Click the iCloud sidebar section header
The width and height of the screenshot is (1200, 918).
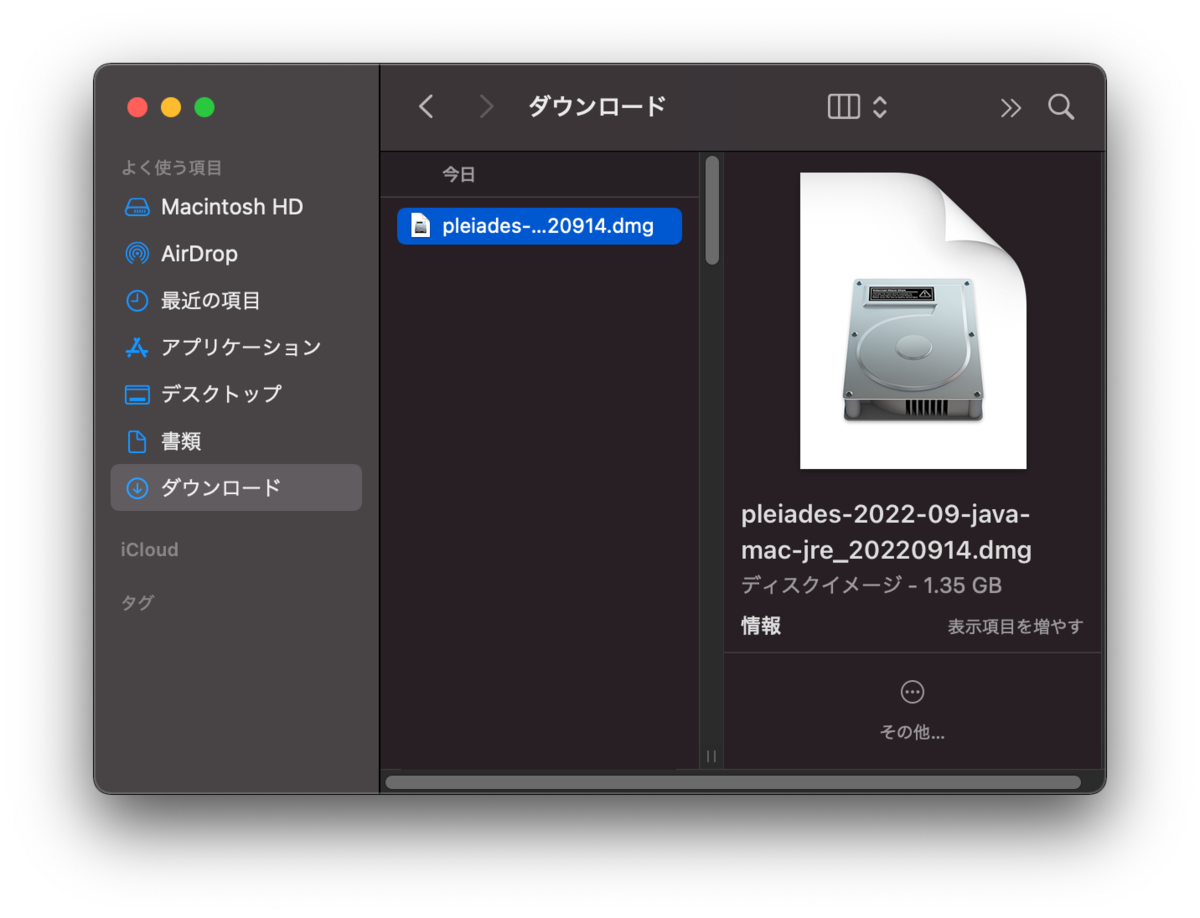point(149,550)
